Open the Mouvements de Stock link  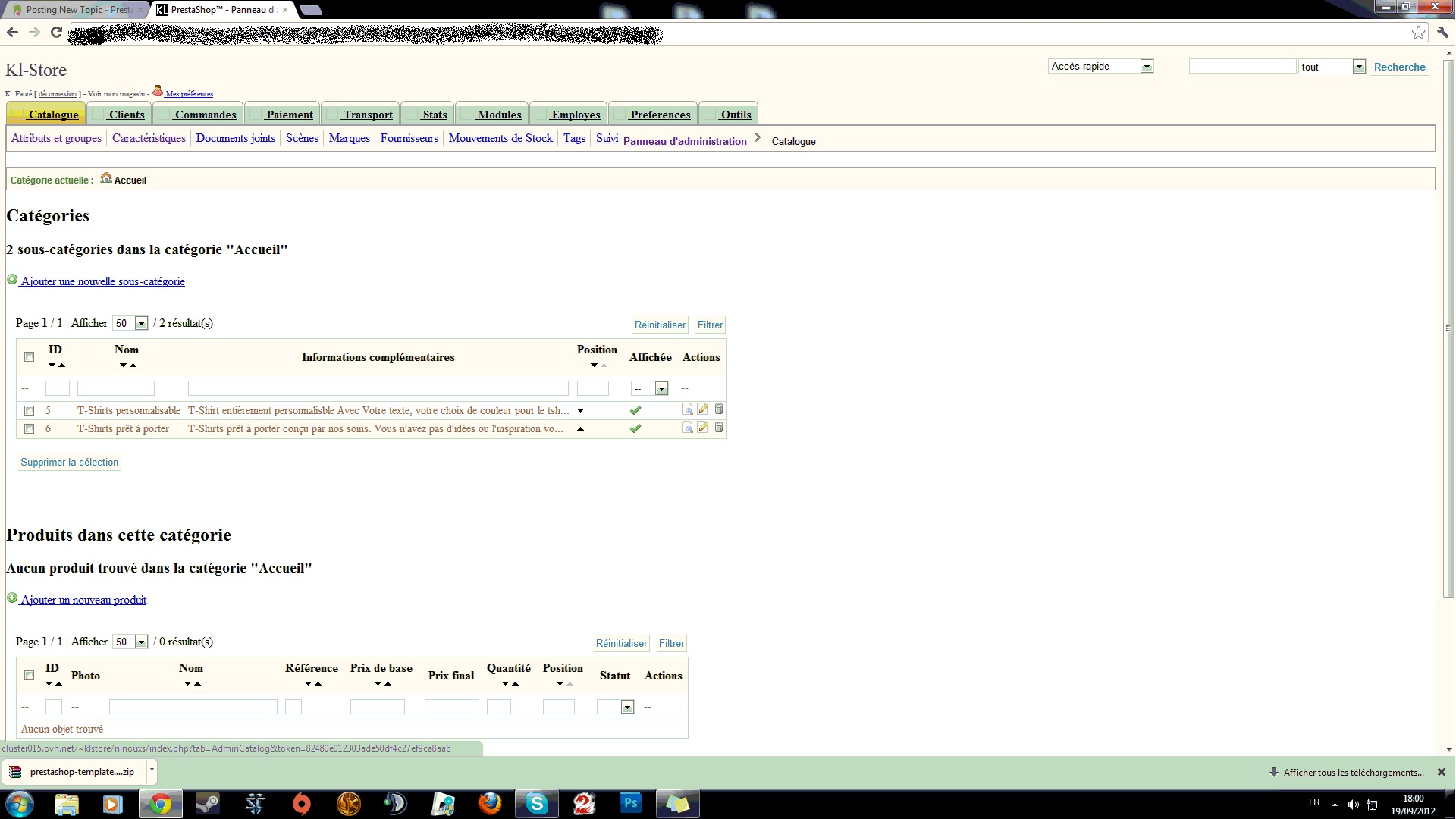[x=500, y=138]
